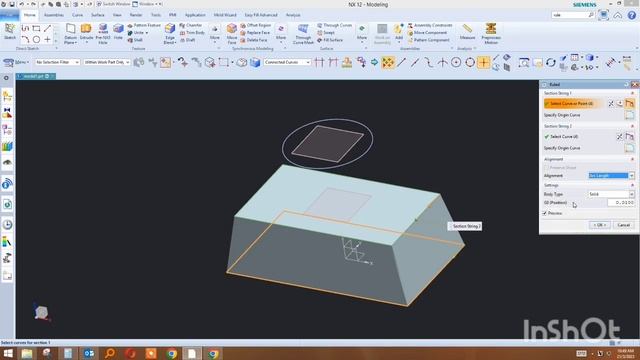
Task: Launch the Extrude command
Action: 86,33
